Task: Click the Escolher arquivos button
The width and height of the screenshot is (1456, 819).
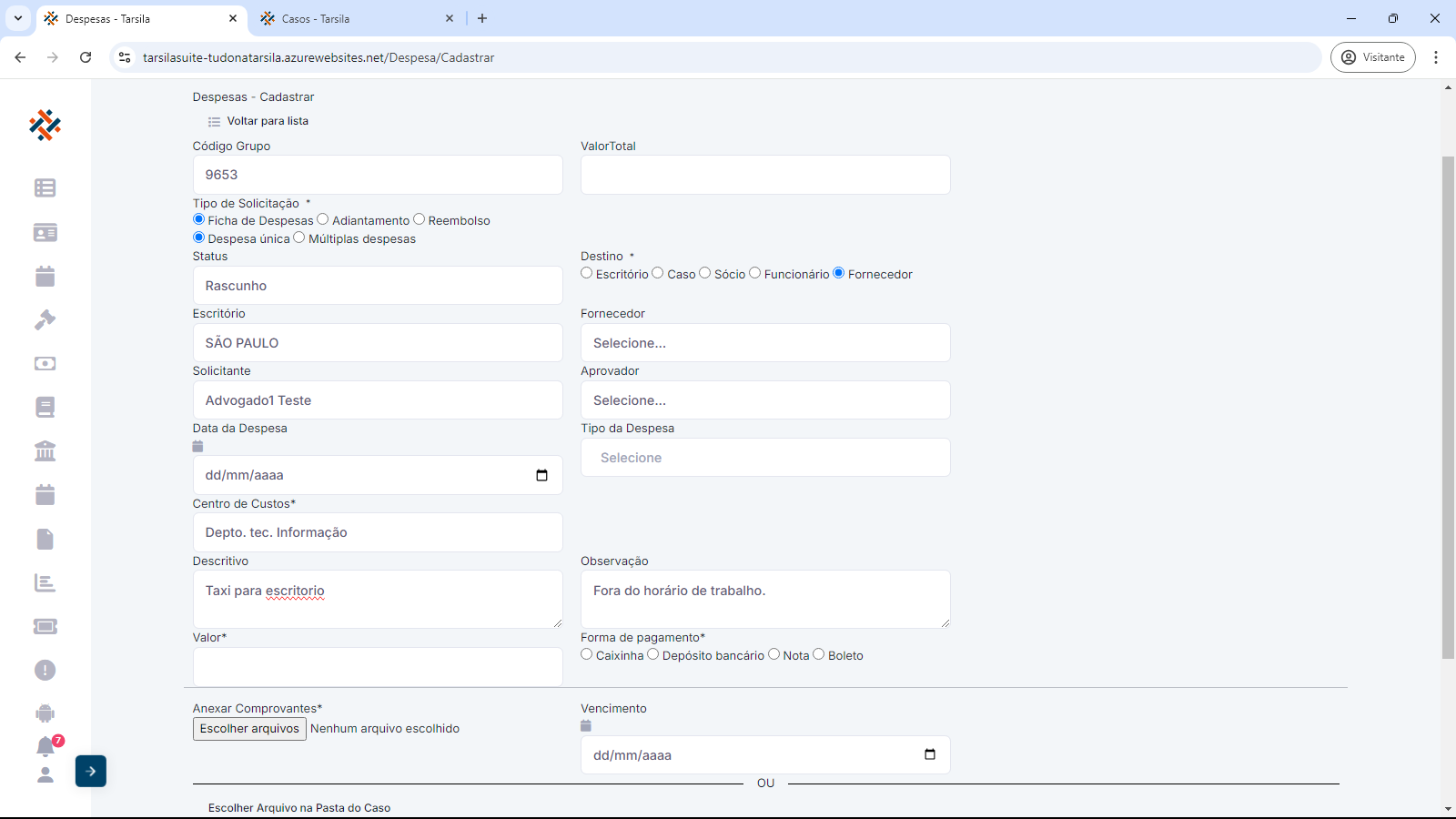Action: tap(249, 729)
